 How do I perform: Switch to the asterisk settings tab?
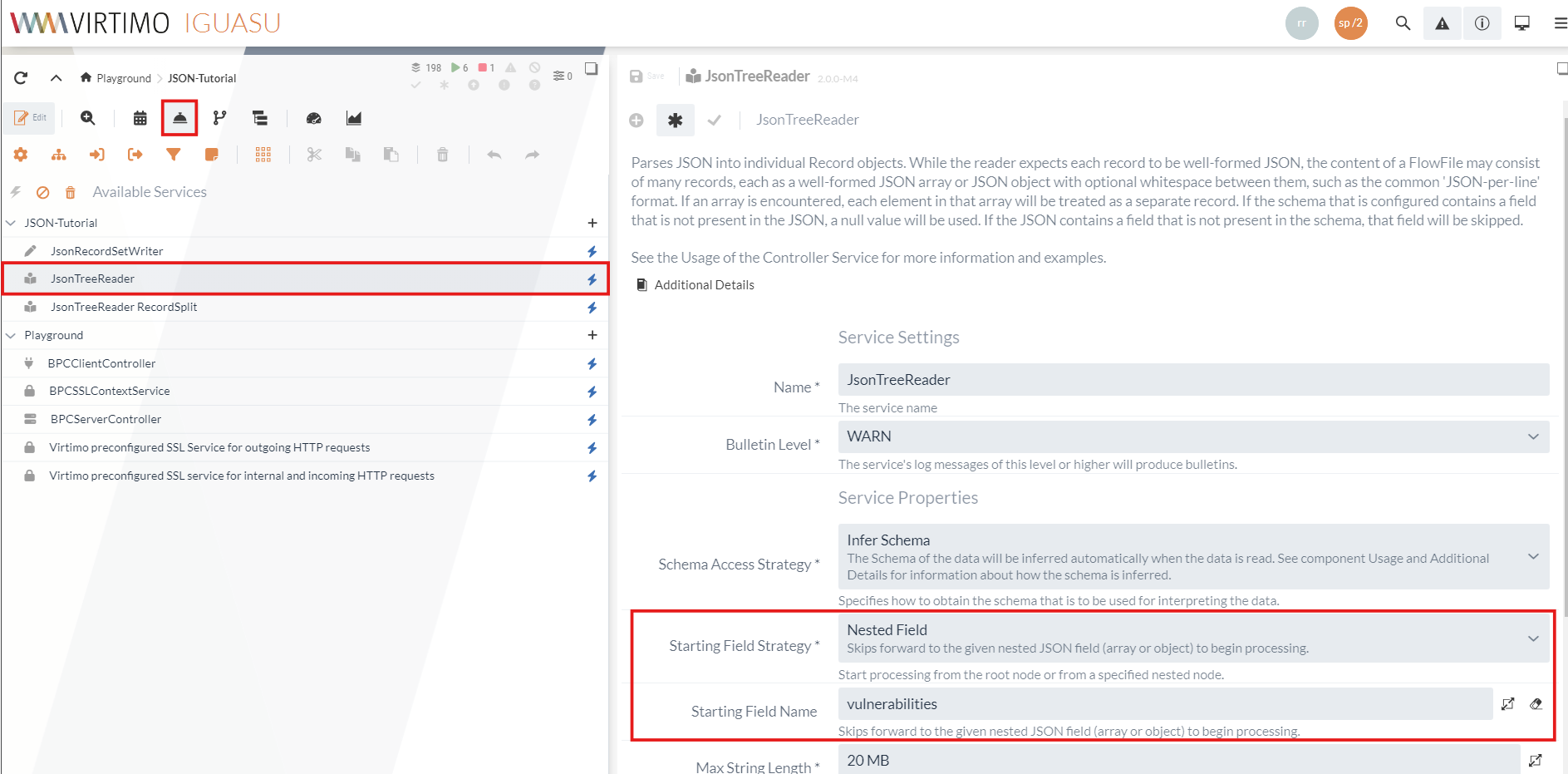click(x=675, y=121)
